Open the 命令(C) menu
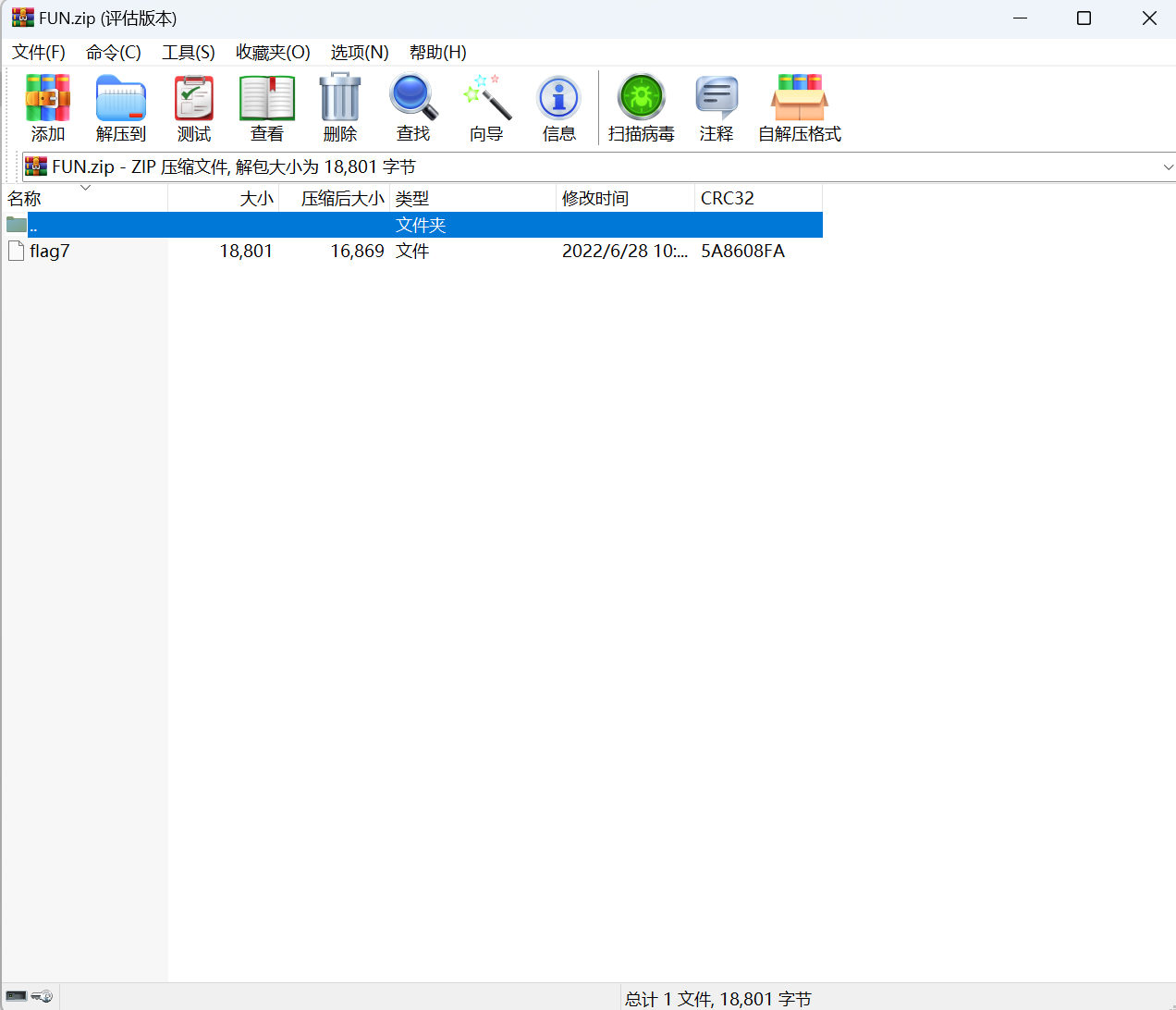The image size is (1176, 1010). (x=114, y=53)
